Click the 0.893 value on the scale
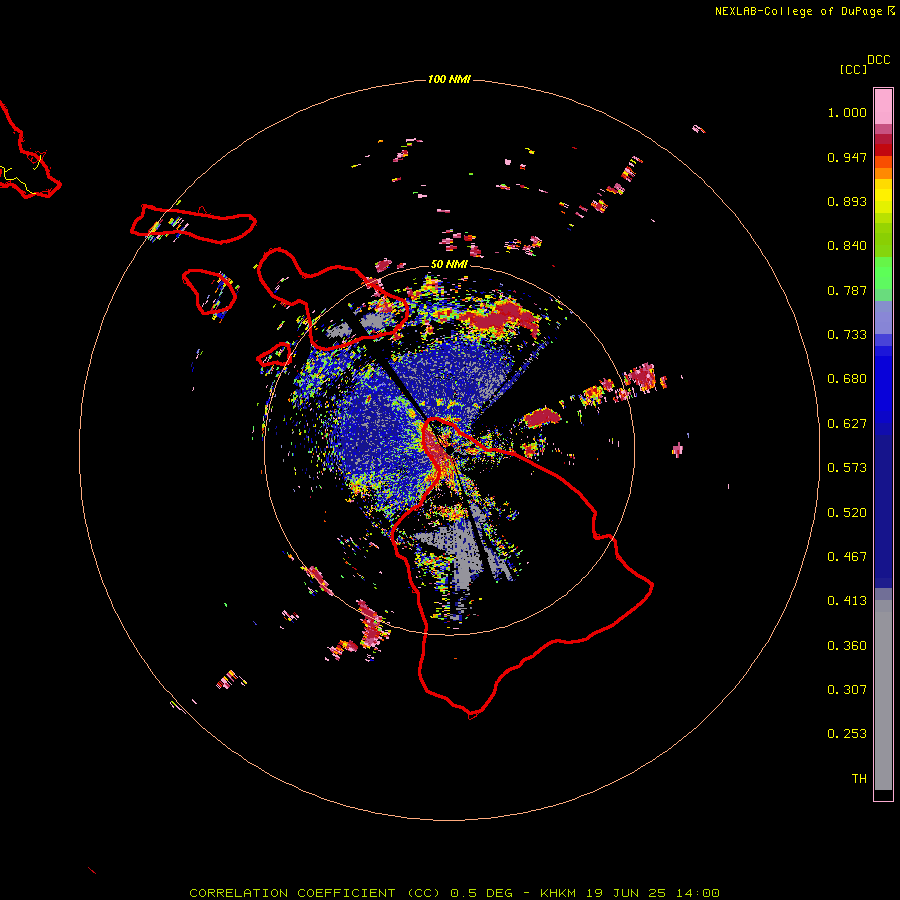Screen dimensions: 900x900 click(847, 201)
